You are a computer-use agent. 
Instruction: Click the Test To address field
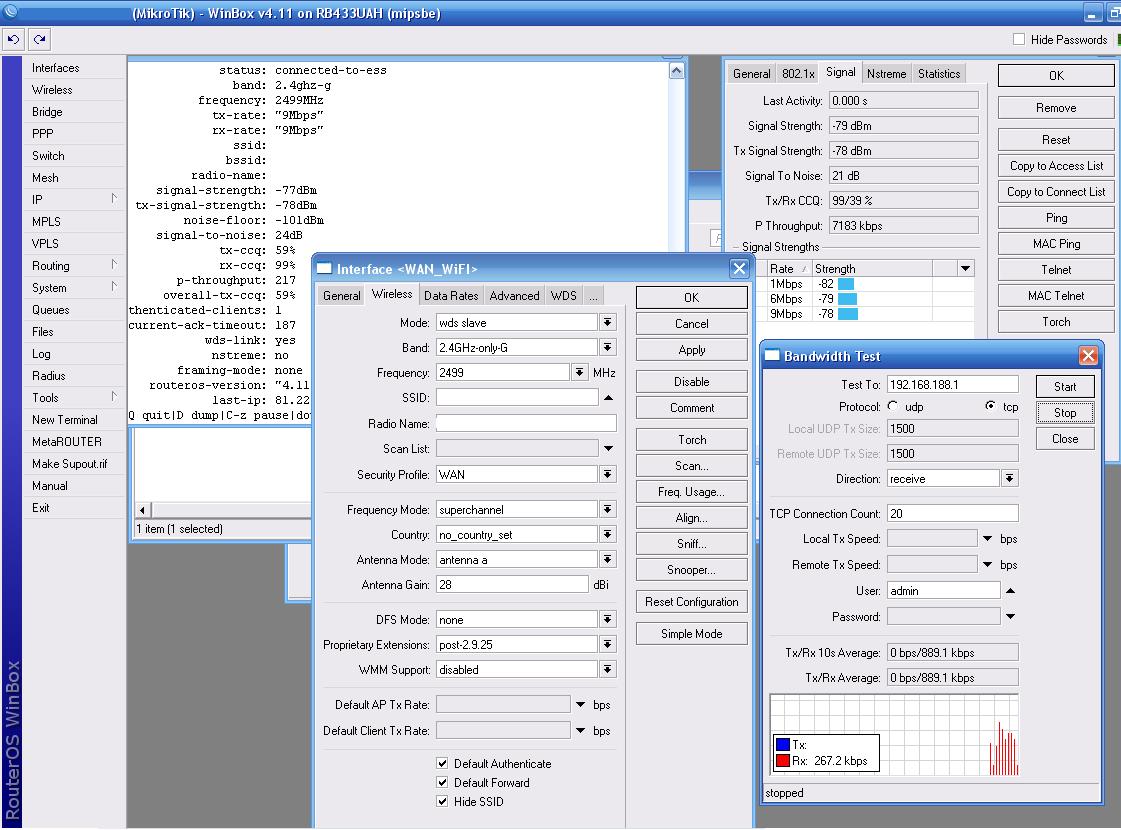[952, 385]
